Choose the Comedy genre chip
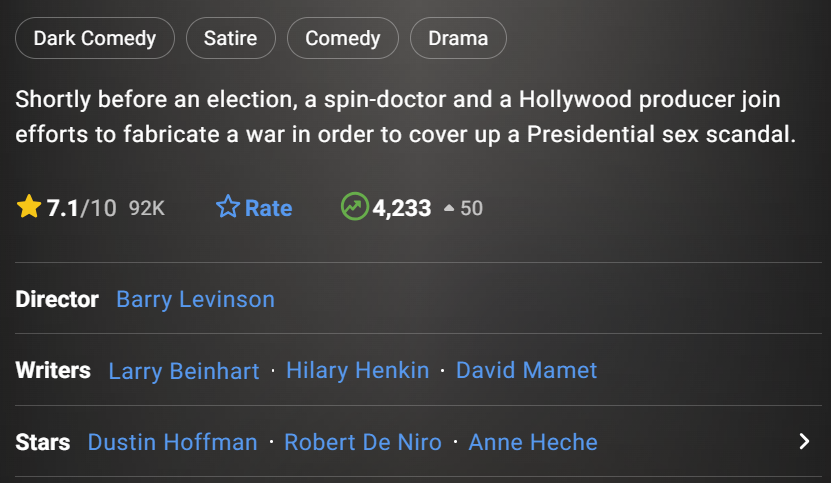831x483 pixels. (342, 38)
